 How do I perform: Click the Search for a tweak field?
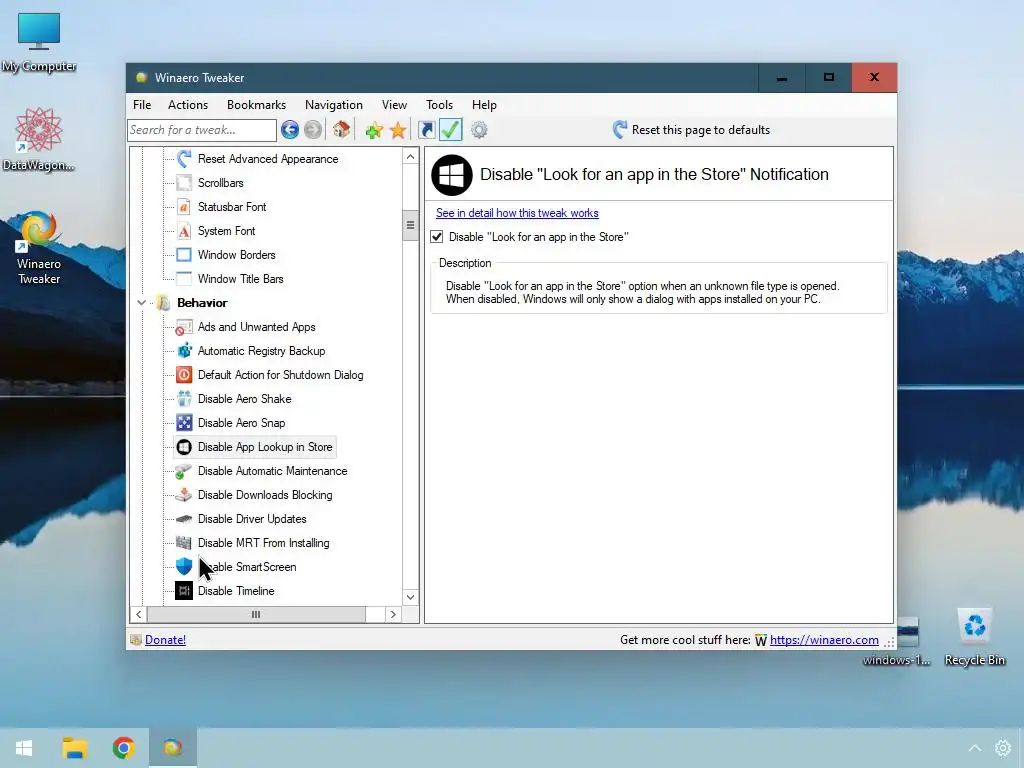point(202,130)
